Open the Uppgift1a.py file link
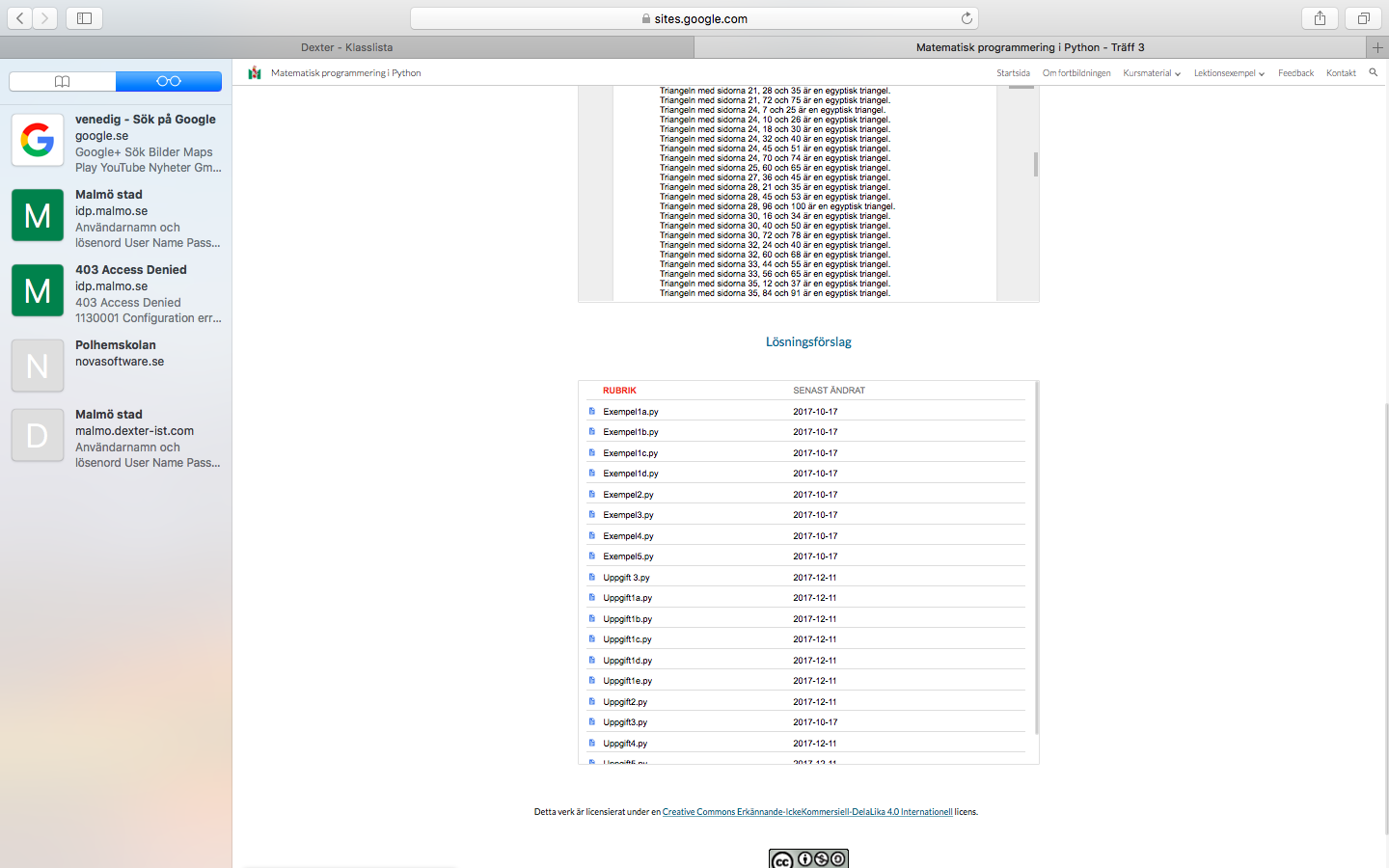Viewport: 1389px width, 868px height. pos(627,598)
